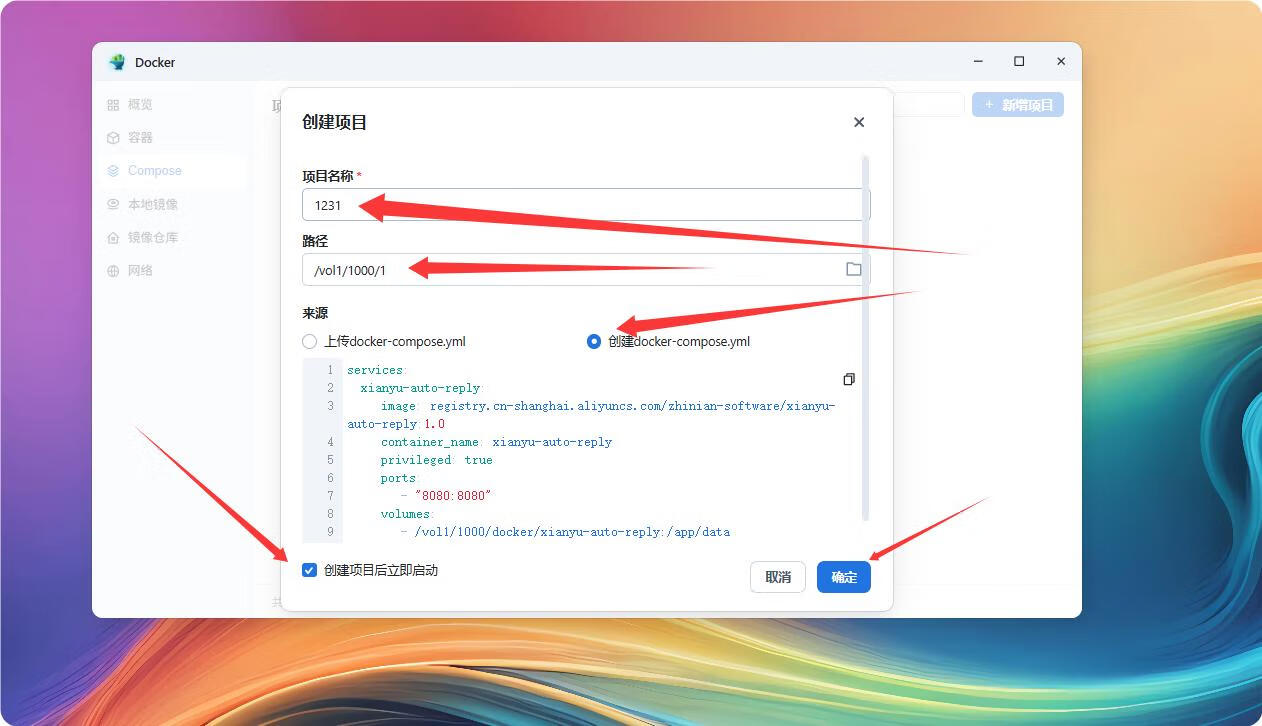Open 本地镜像 local images sidebar item
The height and width of the screenshot is (726, 1262).
[x=153, y=204]
